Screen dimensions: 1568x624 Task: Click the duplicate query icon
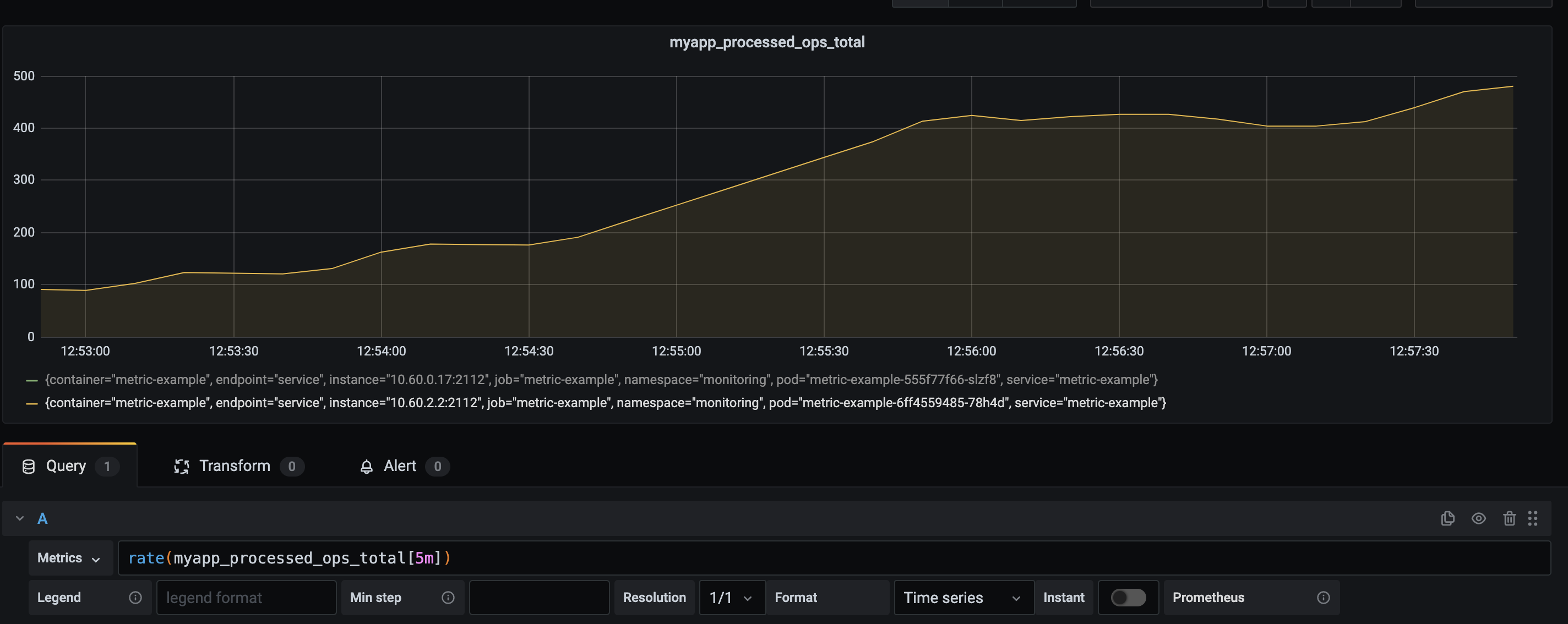tap(1449, 518)
